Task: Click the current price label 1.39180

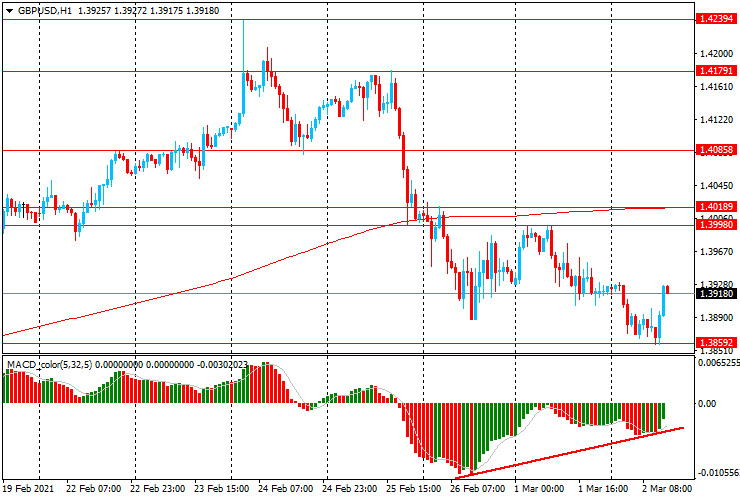Action: point(716,294)
